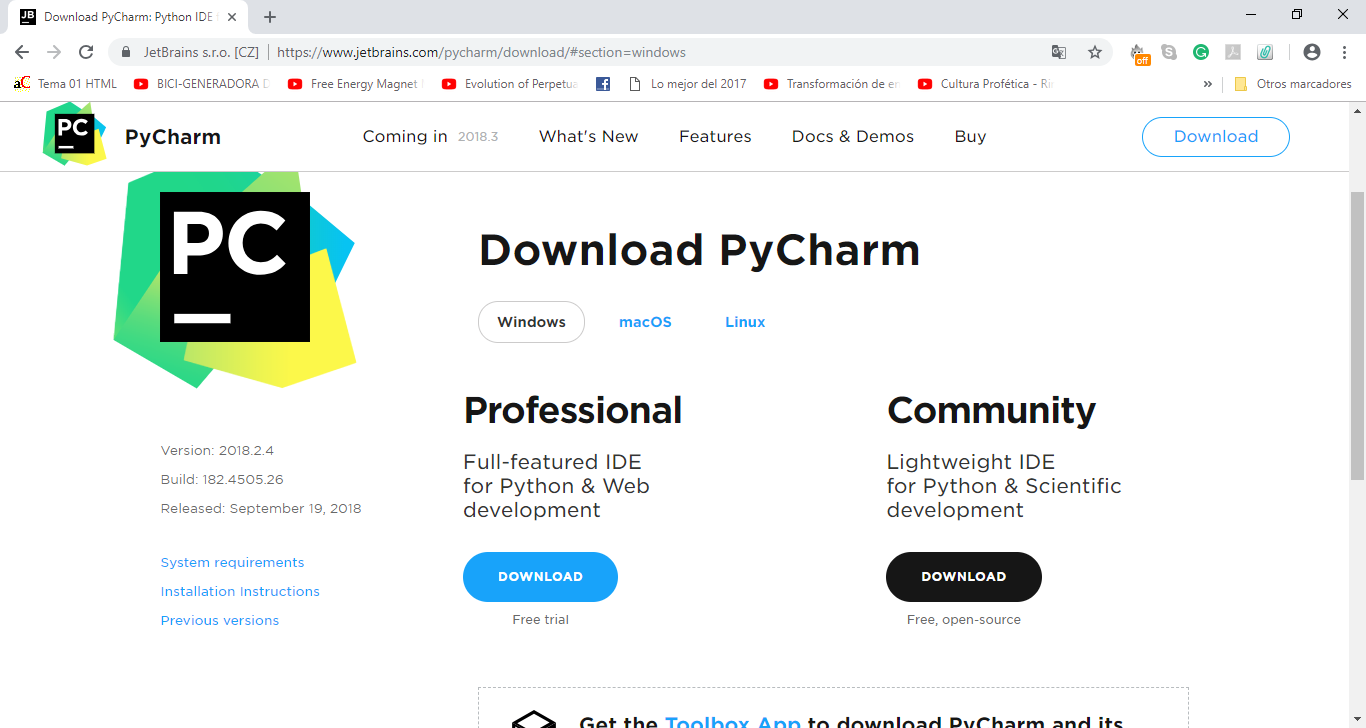Click the 'Free trial' caption
Screen dimensions: 1366x728
pyautogui.click(x=540, y=620)
